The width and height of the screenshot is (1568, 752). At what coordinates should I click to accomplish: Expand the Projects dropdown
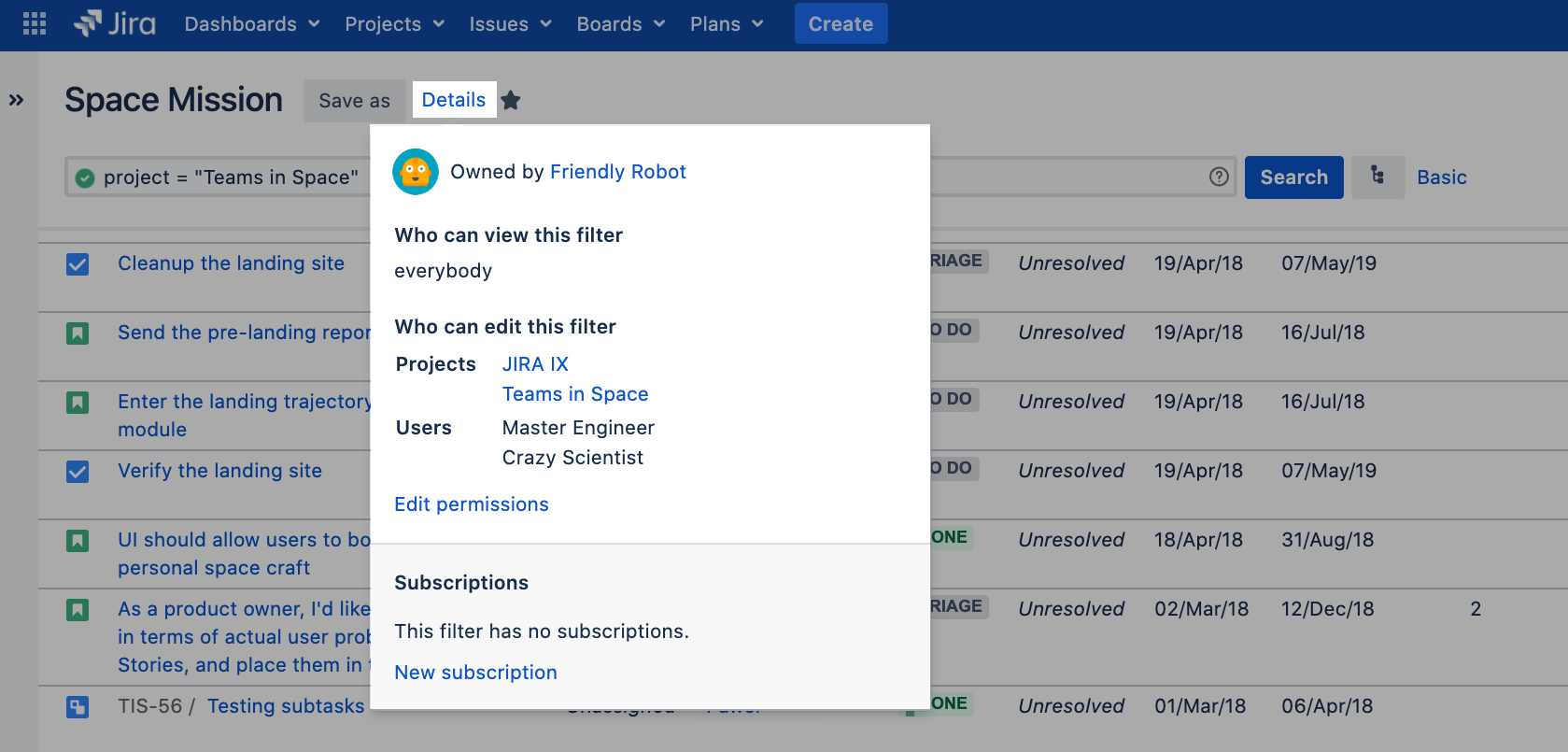[x=394, y=24]
